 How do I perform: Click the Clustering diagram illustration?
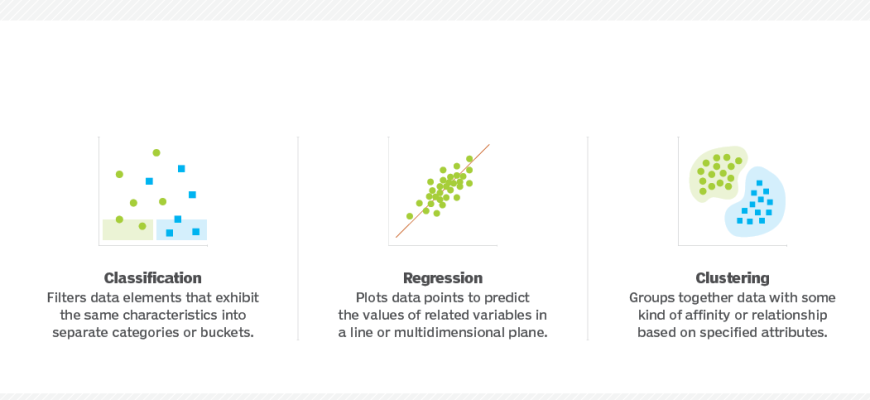pyautogui.click(x=732, y=190)
